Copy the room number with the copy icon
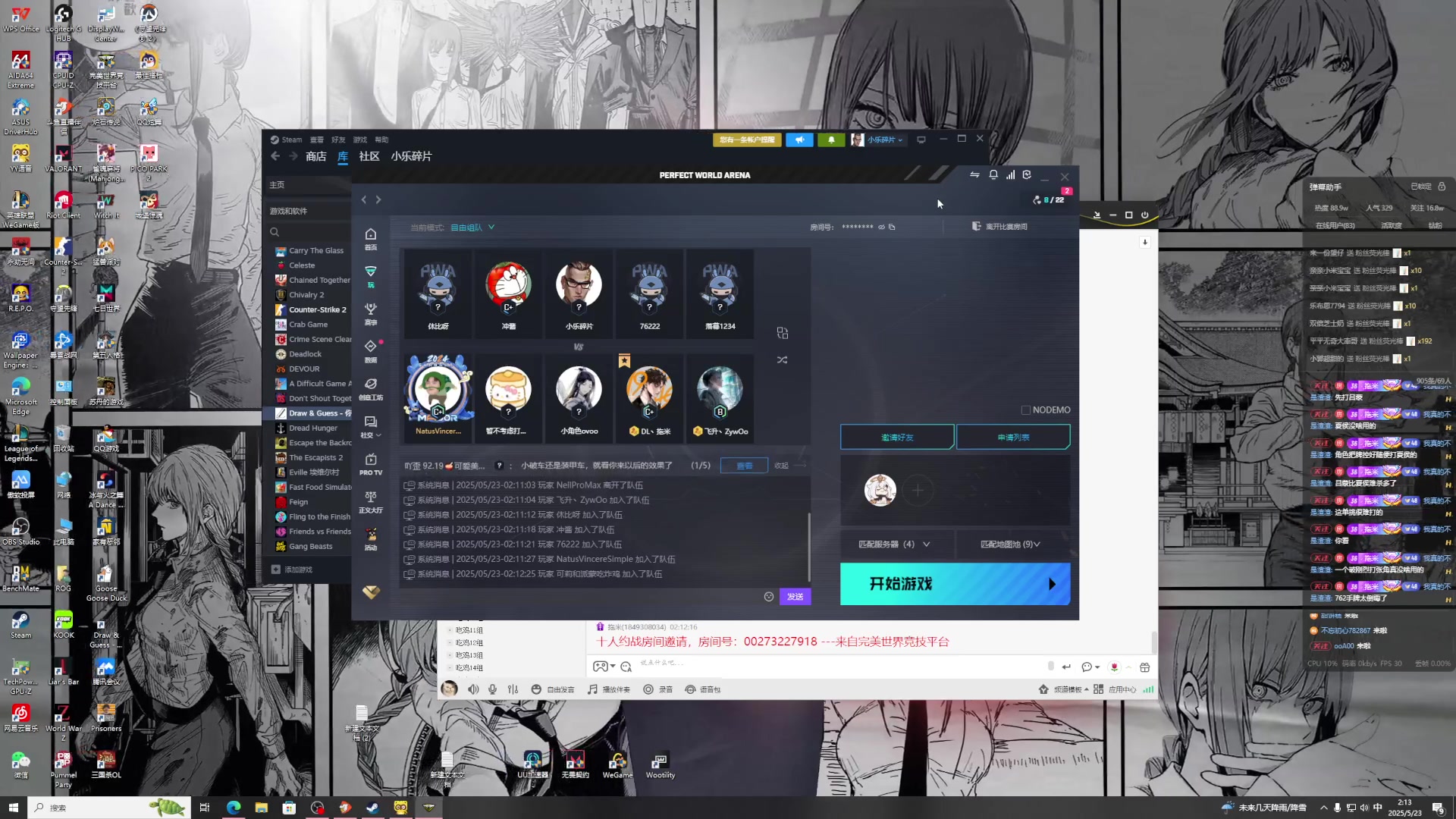 892,227
